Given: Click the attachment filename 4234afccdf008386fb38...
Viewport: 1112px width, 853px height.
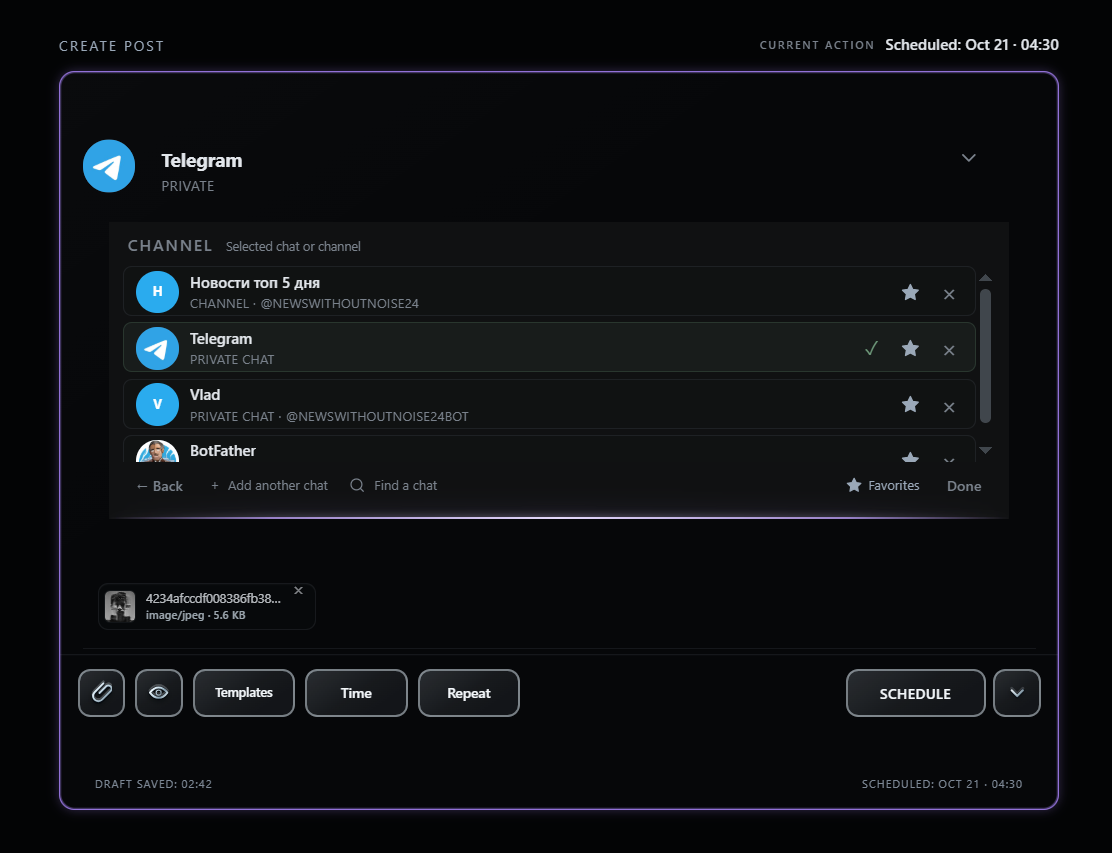Looking at the screenshot, I should pyautogui.click(x=213, y=598).
